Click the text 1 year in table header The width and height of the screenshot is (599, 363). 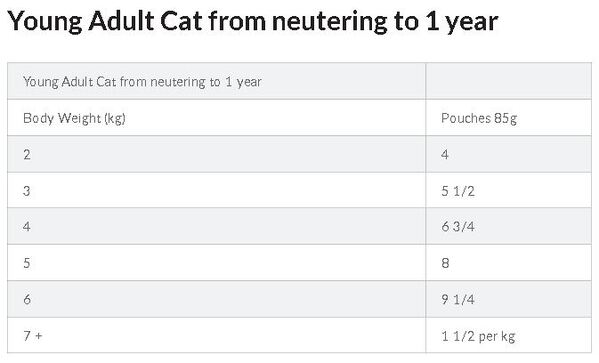pos(243,82)
